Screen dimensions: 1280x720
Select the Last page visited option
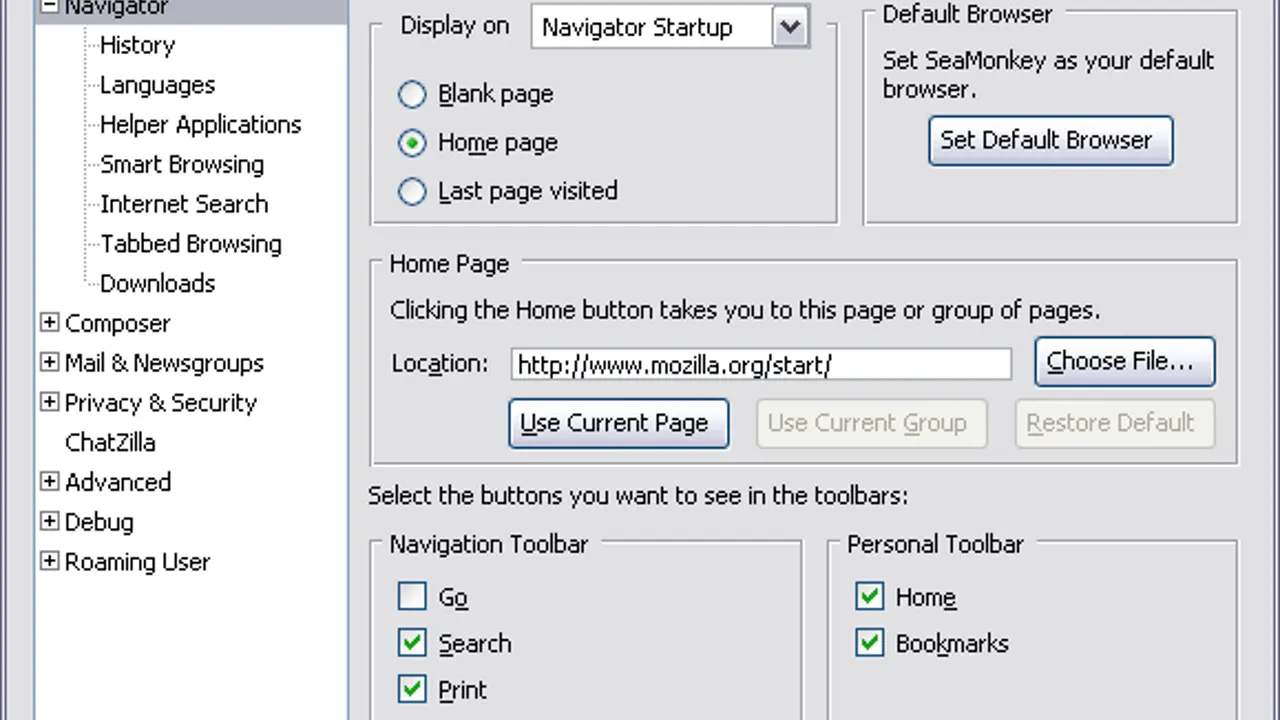click(x=412, y=191)
